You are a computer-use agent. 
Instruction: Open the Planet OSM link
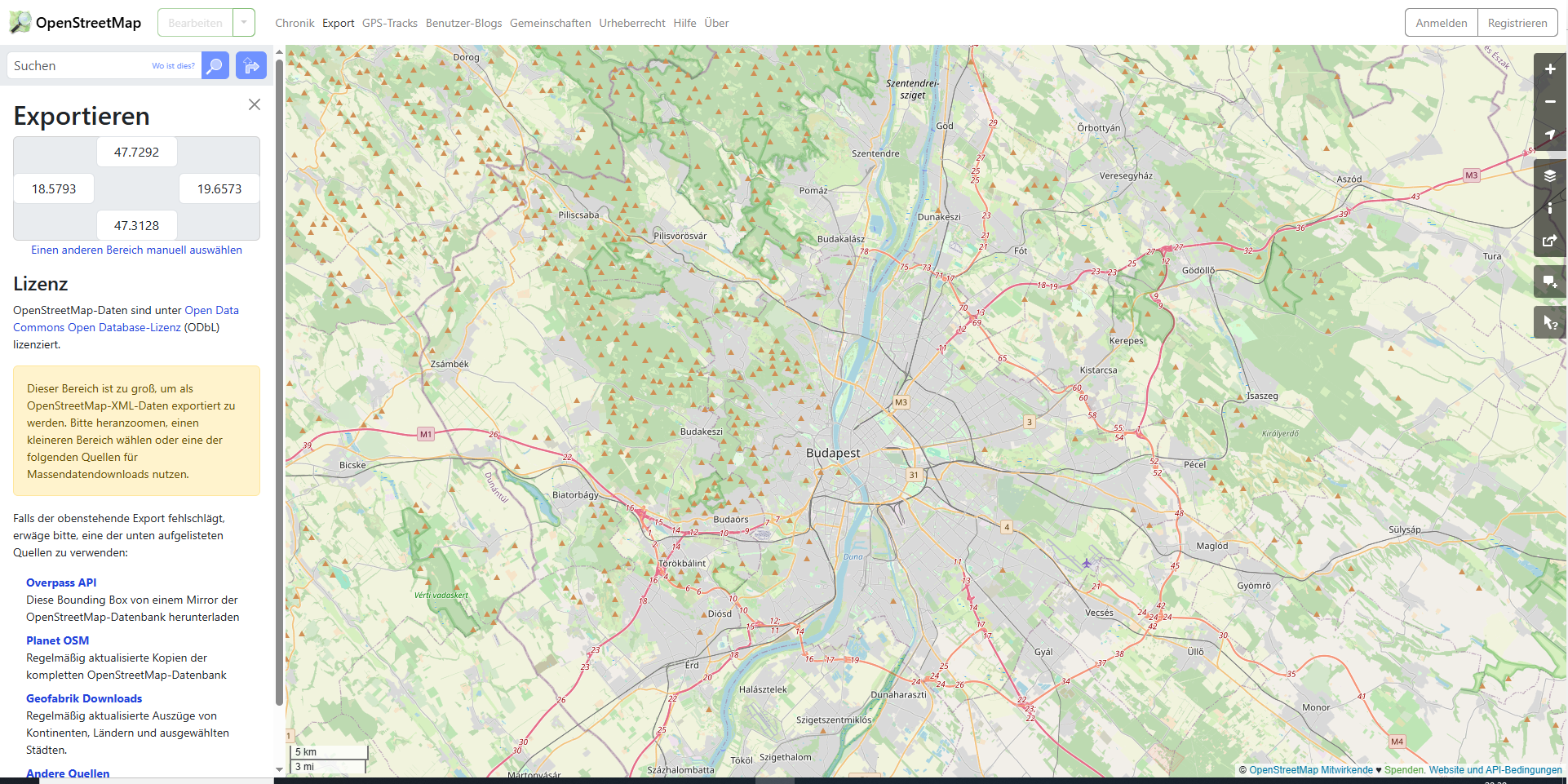(x=58, y=640)
